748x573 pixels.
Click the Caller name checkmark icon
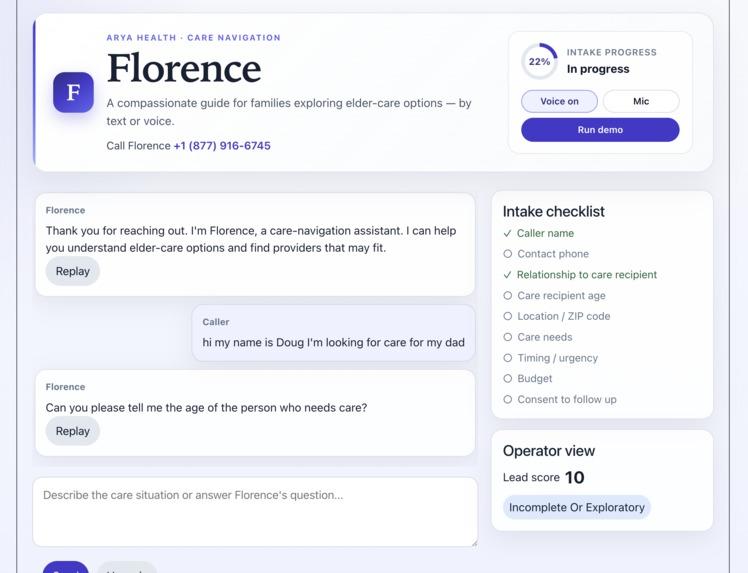507,233
